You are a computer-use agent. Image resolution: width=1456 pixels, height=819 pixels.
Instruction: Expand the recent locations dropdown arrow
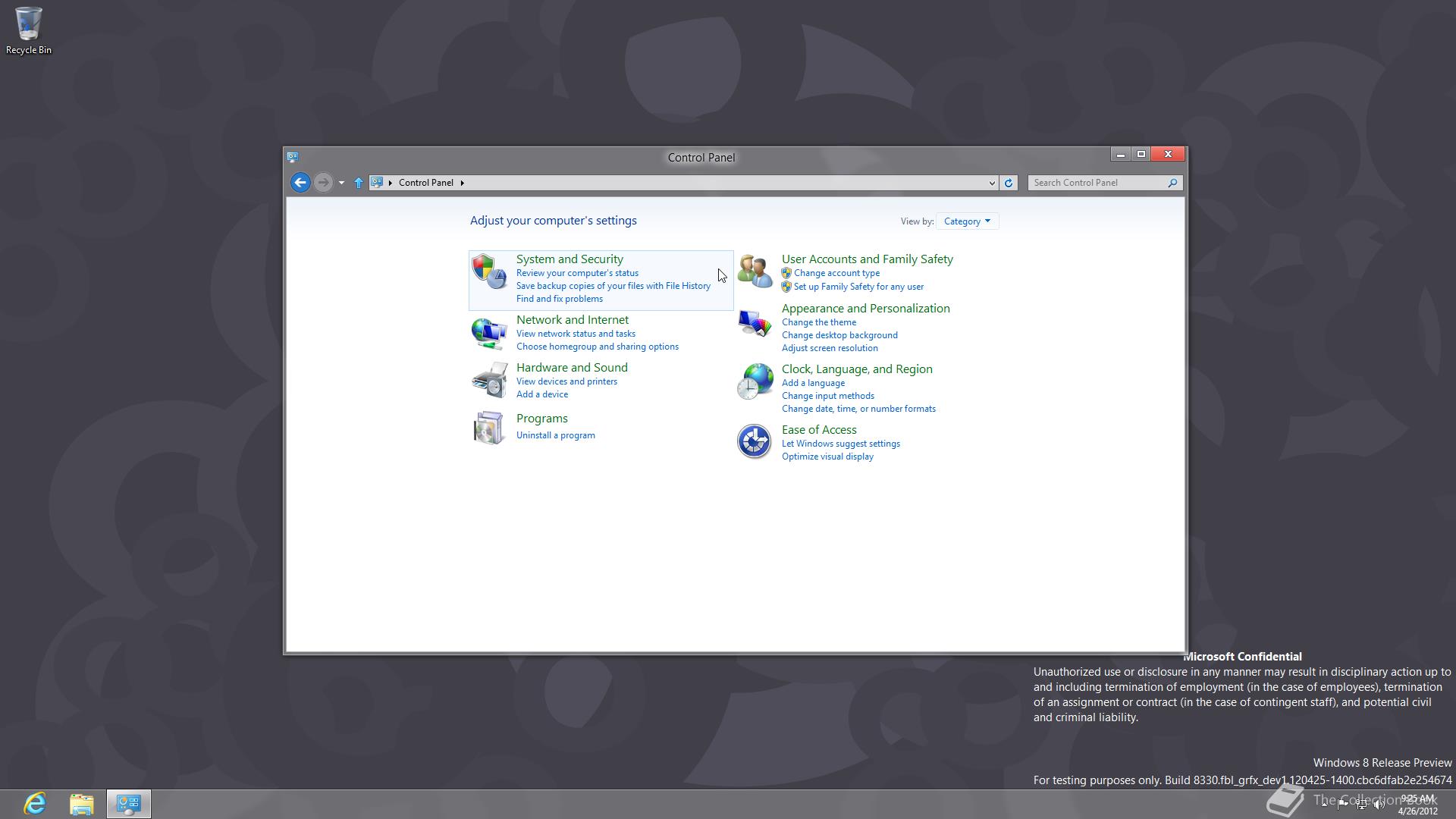tap(341, 183)
